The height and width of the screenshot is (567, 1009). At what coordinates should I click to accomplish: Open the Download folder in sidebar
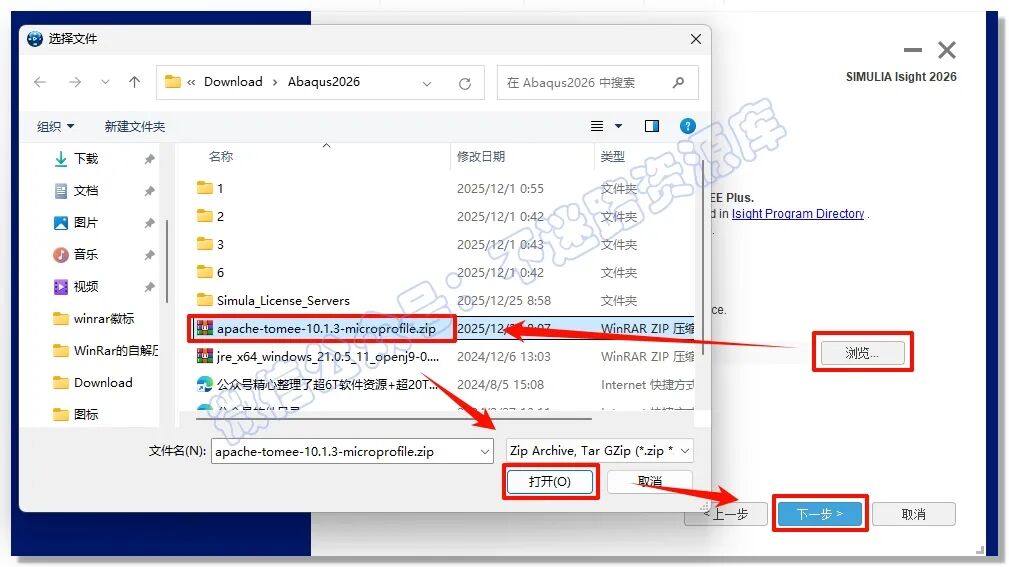pos(103,382)
